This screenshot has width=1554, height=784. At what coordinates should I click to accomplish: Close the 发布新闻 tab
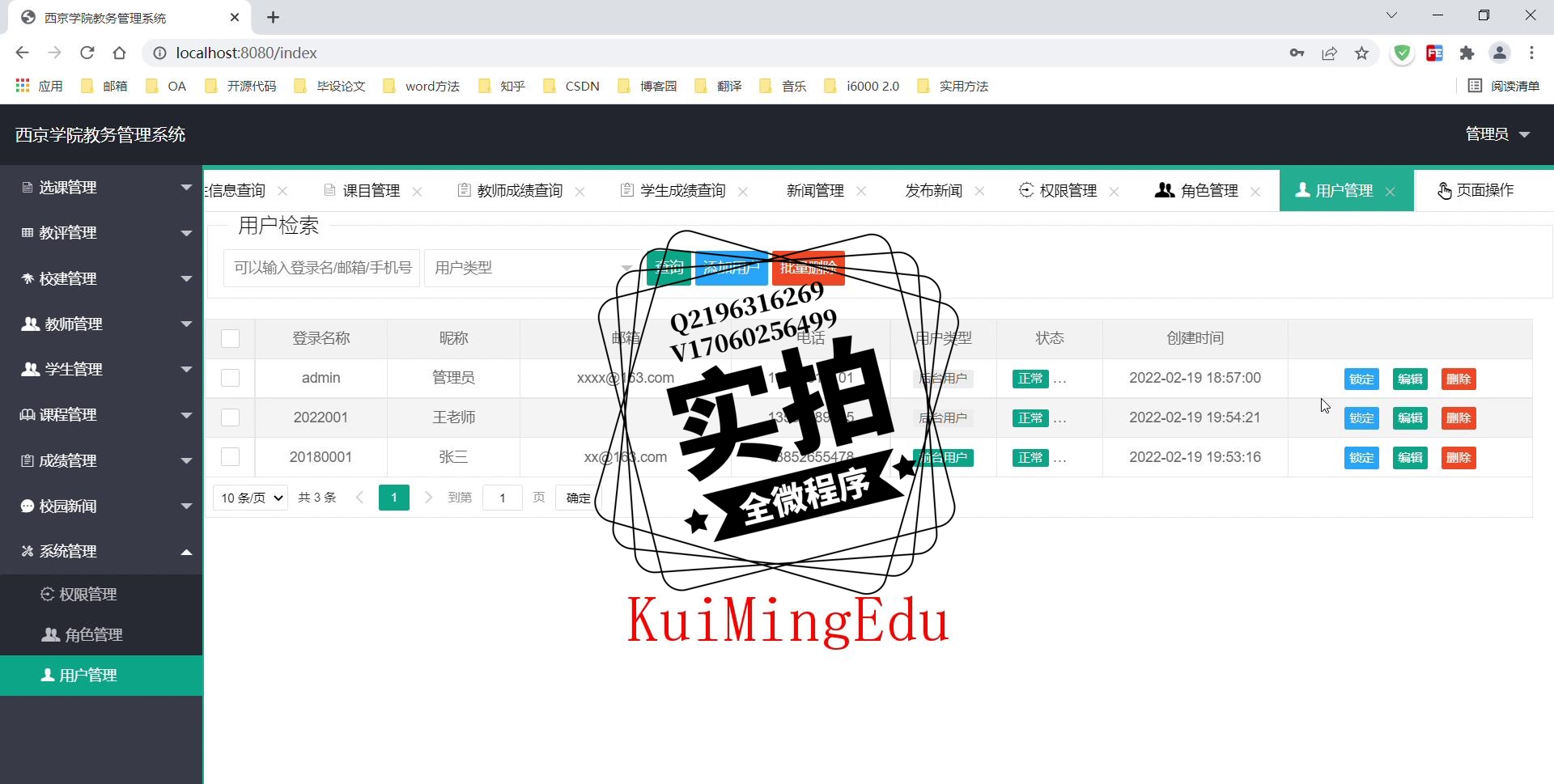point(979,191)
